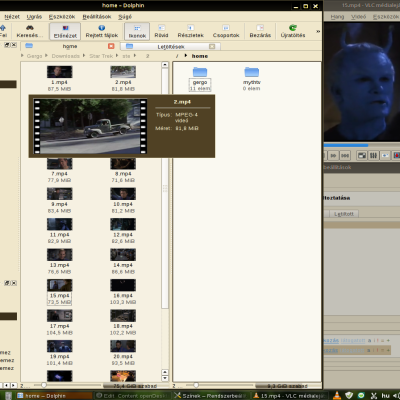Go to Star Trek in breadcrumb
Screen dimensions: 400x400
click(x=101, y=56)
